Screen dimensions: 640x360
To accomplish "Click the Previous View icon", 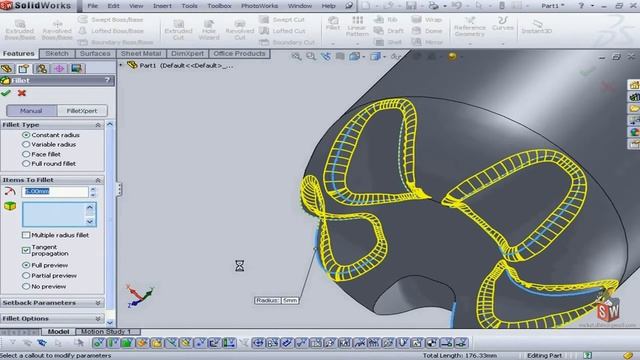I will [326, 56].
